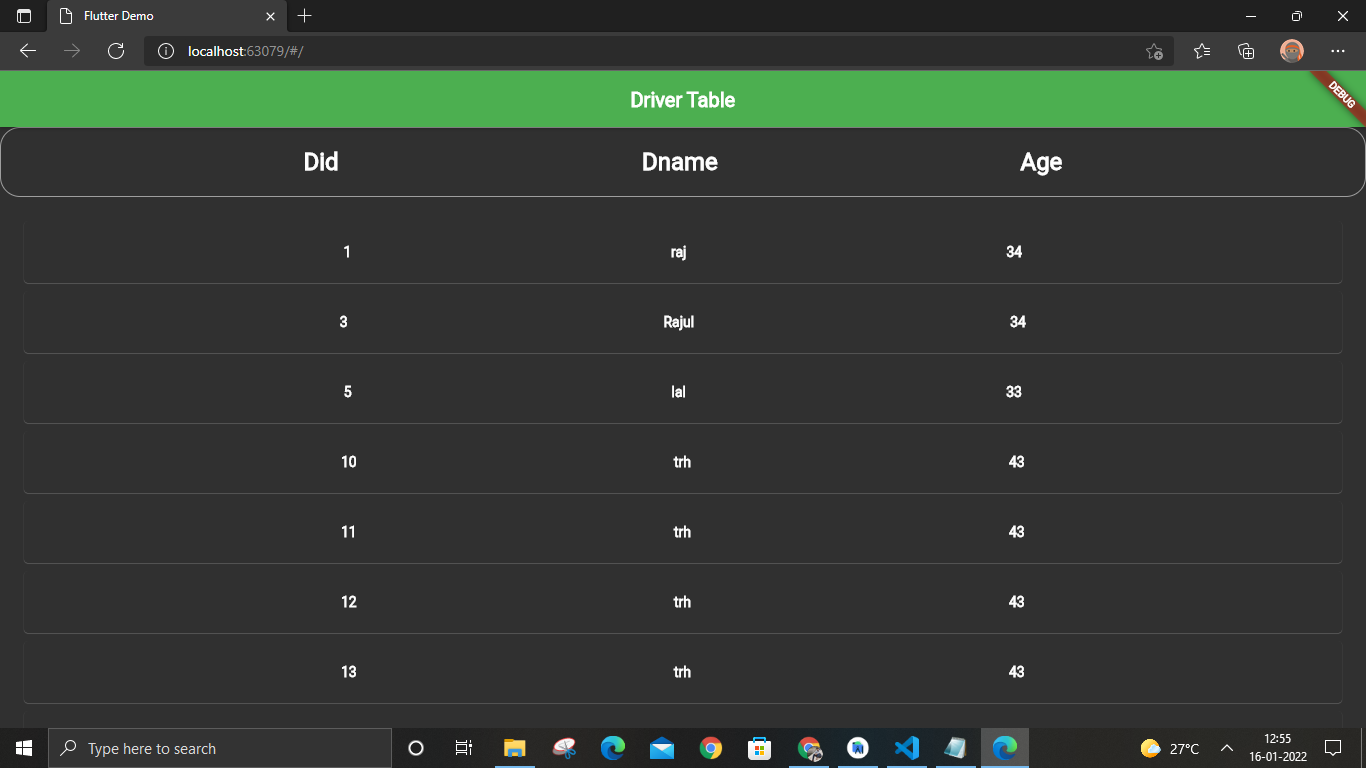
Task: Click the weather 27°C widget
Action: coord(1170,748)
